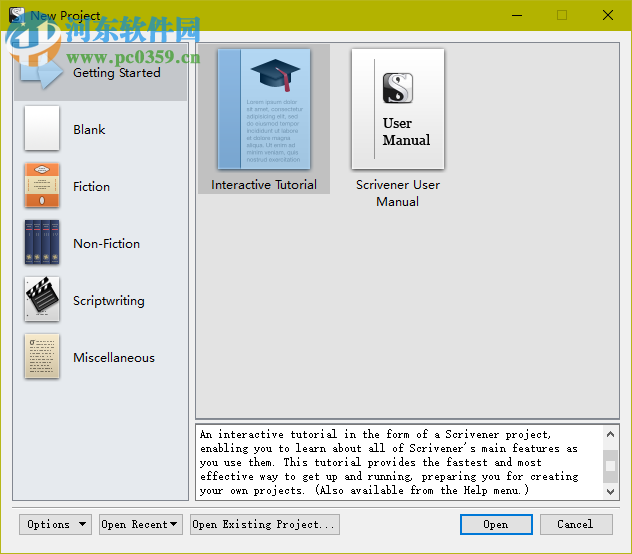Click the Miscellaneous parchment icon
The image size is (632, 554).
pyautogui.click(x=42, y=356)
